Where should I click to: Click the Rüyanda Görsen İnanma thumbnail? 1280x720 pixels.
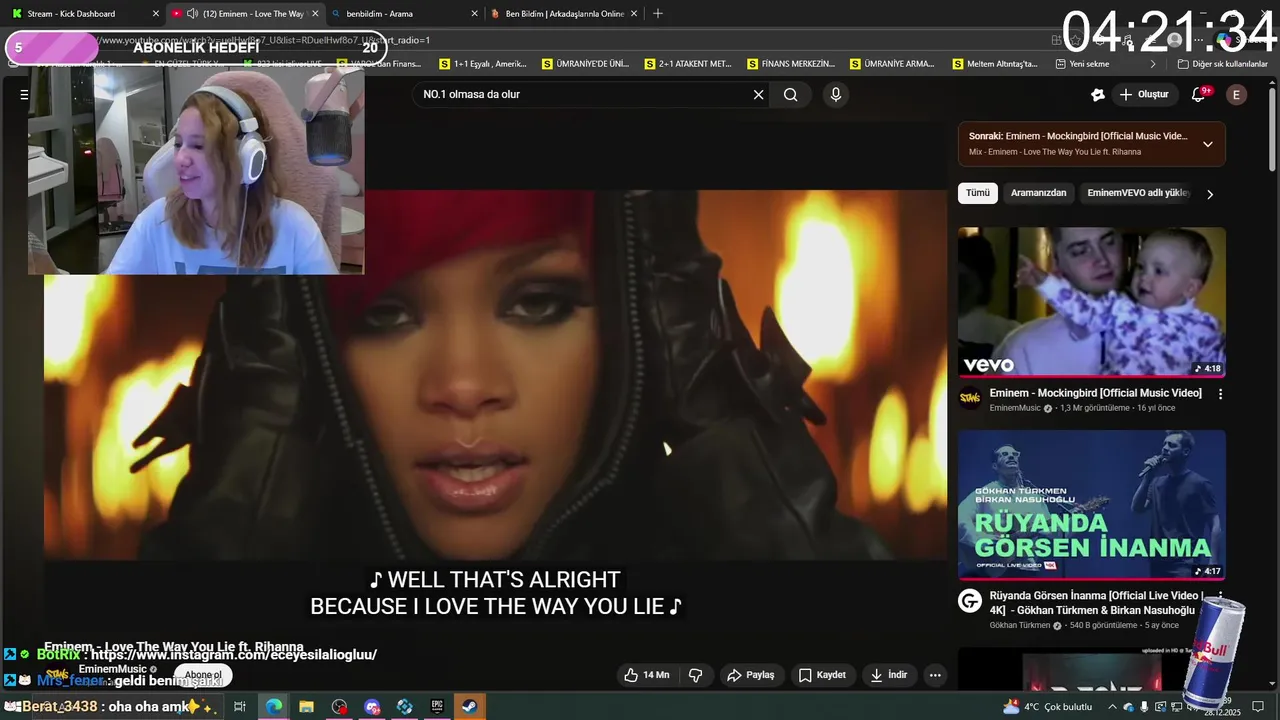click(1092, 505)
